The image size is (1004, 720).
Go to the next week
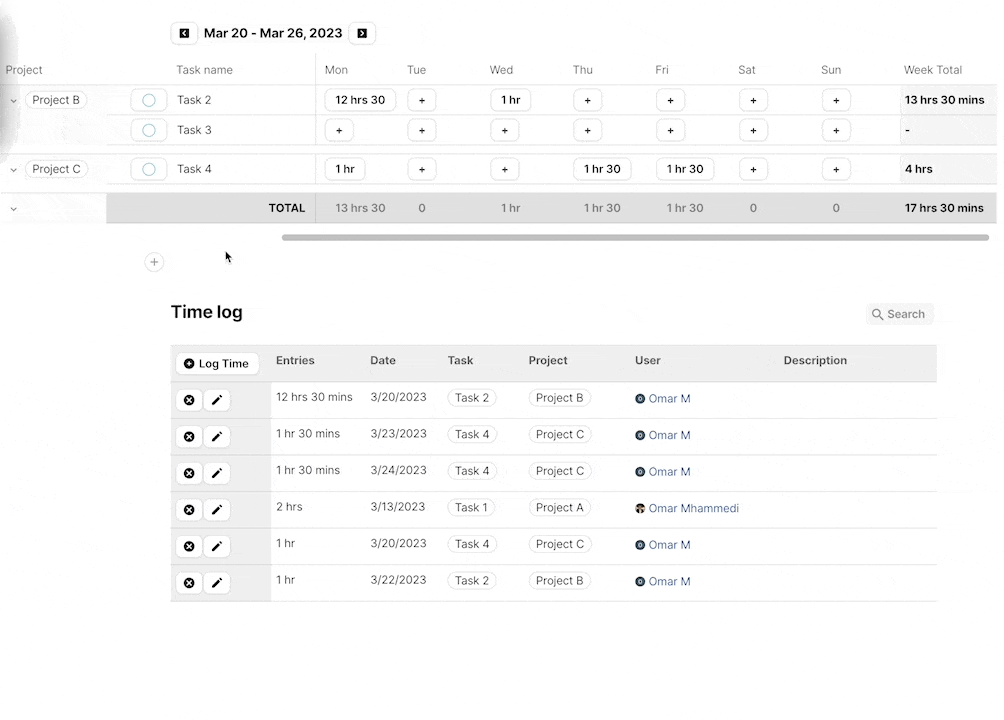click(x=362, y=33)
